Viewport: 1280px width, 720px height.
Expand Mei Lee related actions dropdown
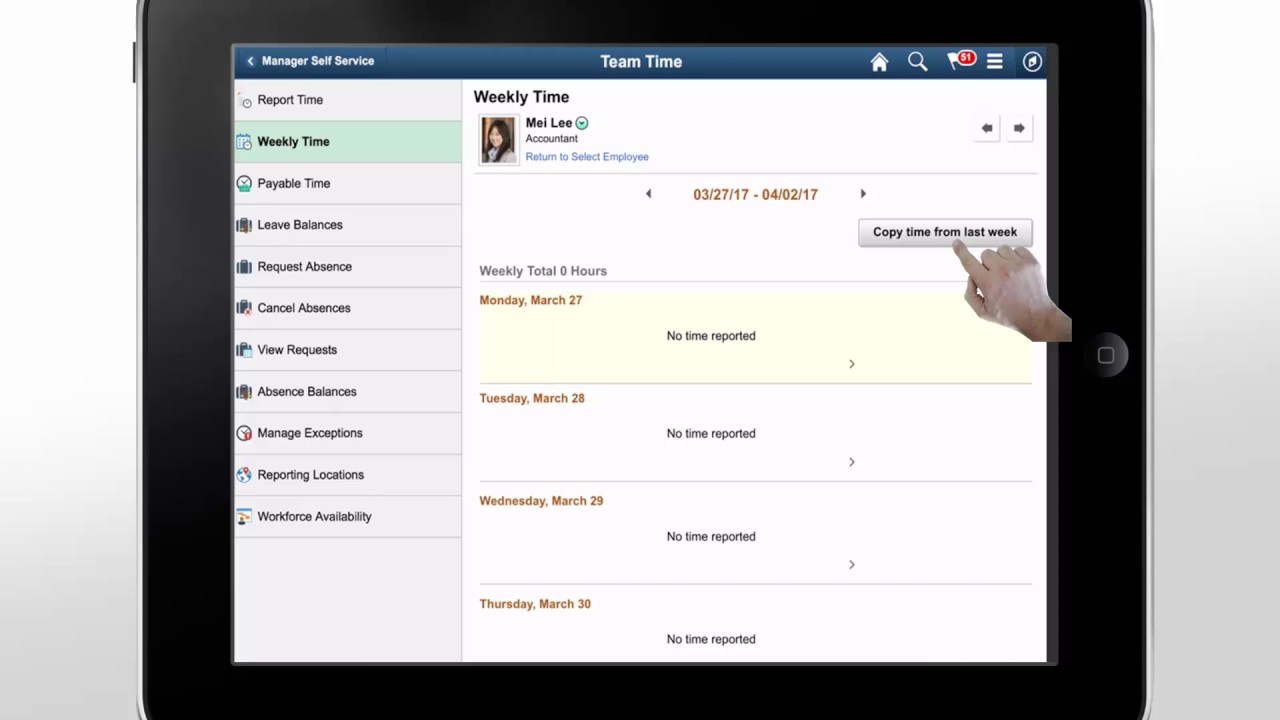point(582,123)
